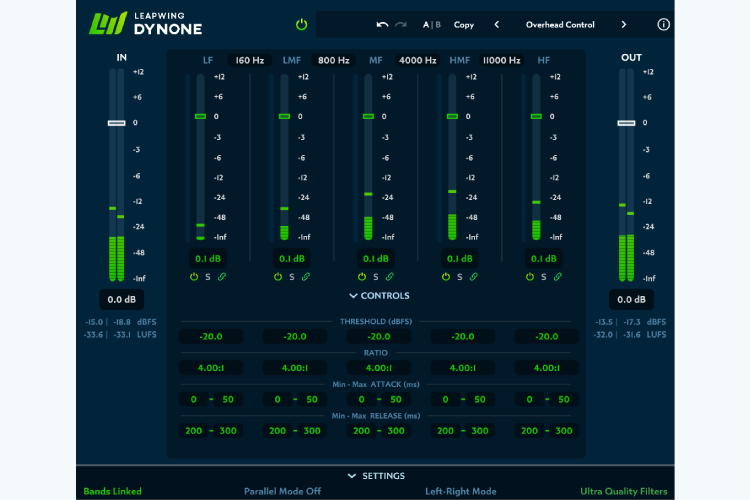Select the LMF band label
750x500 pixels.
coord(292,60)
